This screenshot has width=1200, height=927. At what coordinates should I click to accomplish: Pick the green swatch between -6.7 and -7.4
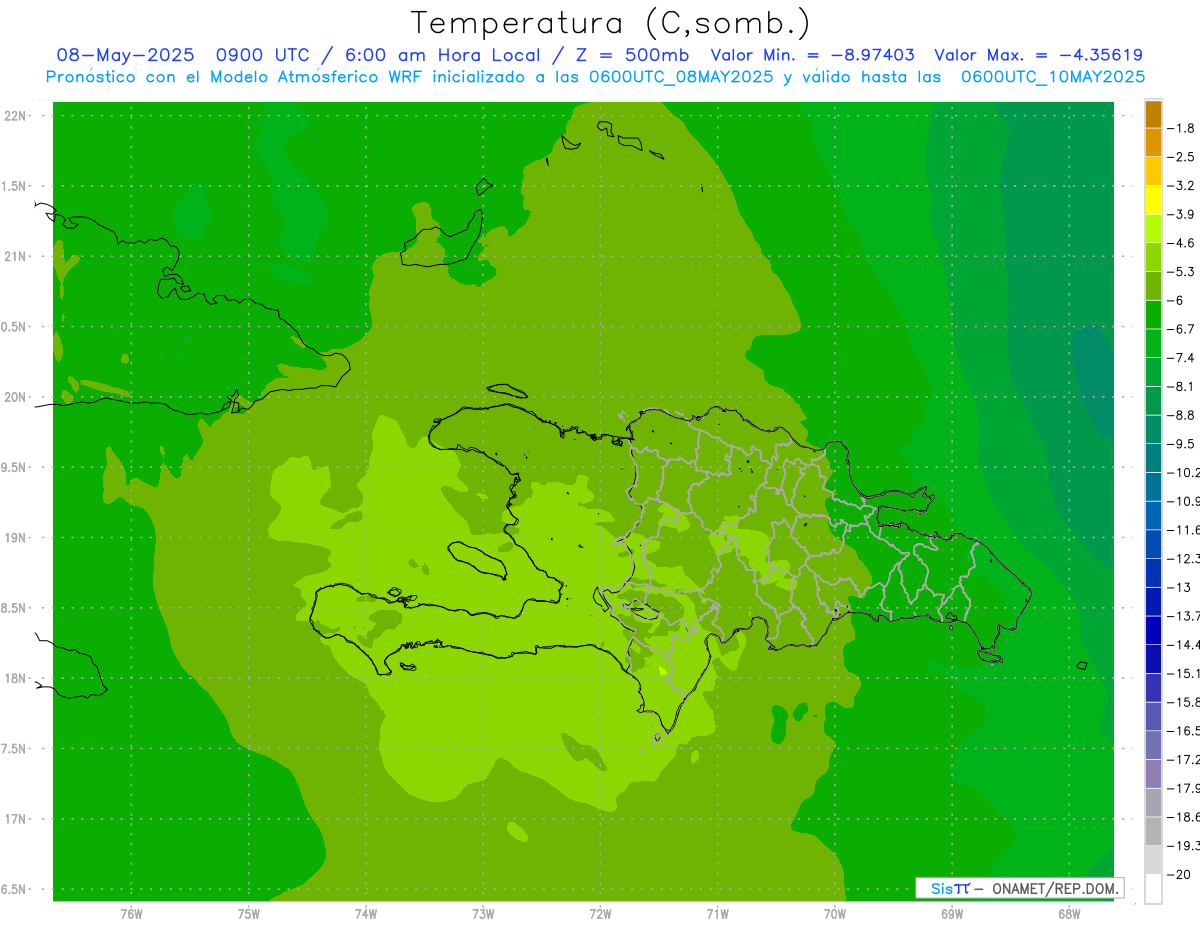1153,344
